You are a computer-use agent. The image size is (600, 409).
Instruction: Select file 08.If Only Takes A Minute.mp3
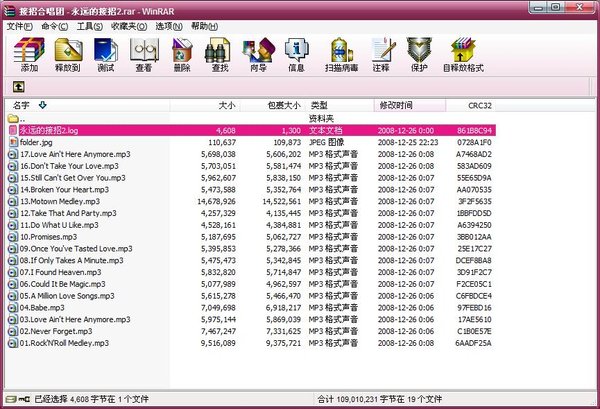pyautogui.click(x=72, y=261)
